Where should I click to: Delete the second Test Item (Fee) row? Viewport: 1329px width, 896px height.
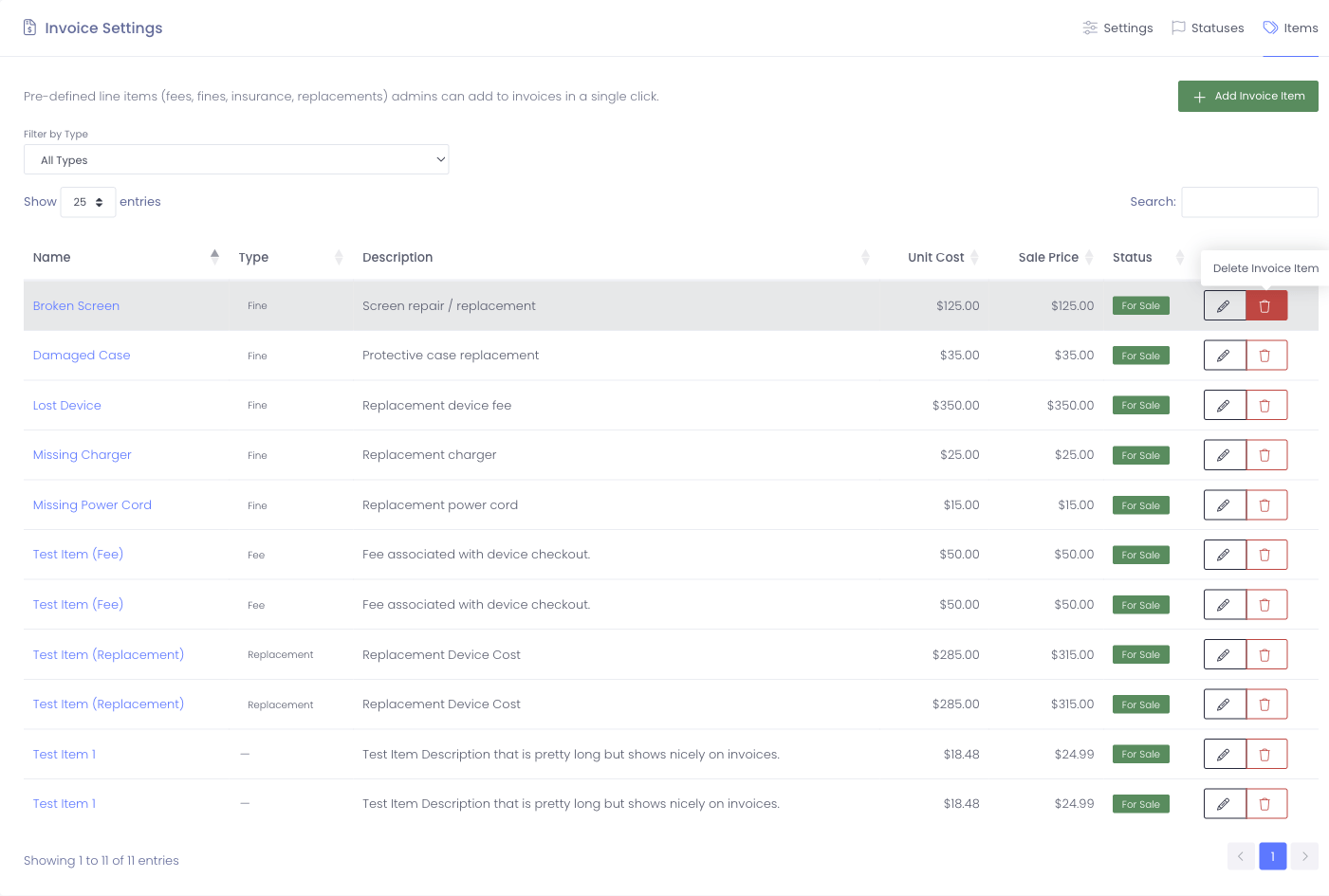(x=1266, y=605)
